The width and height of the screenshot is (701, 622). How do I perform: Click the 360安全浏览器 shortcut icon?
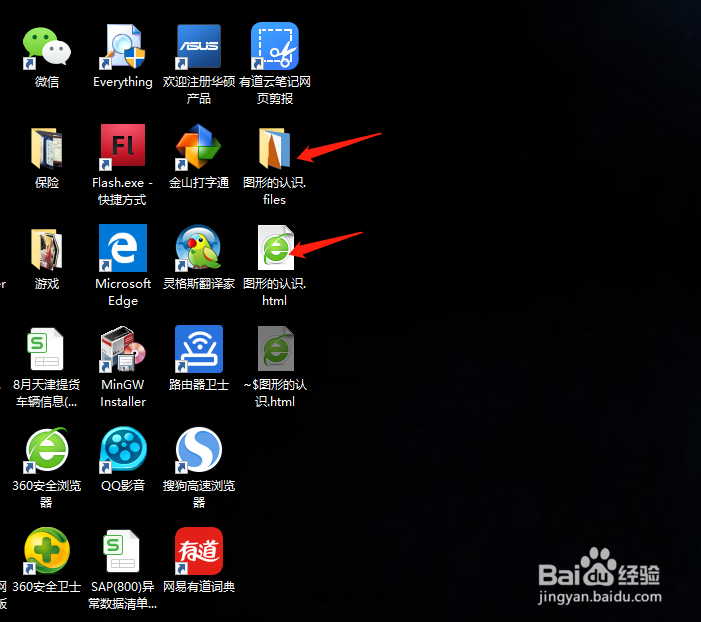tap(46, 450)
